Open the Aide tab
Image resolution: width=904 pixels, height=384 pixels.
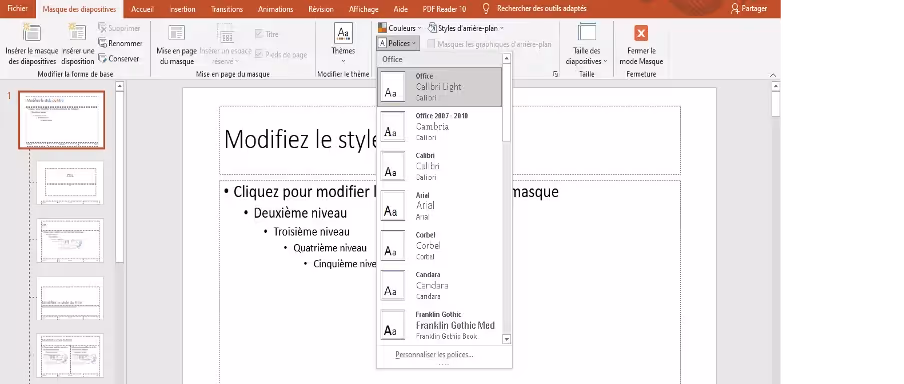click(400, 9)
